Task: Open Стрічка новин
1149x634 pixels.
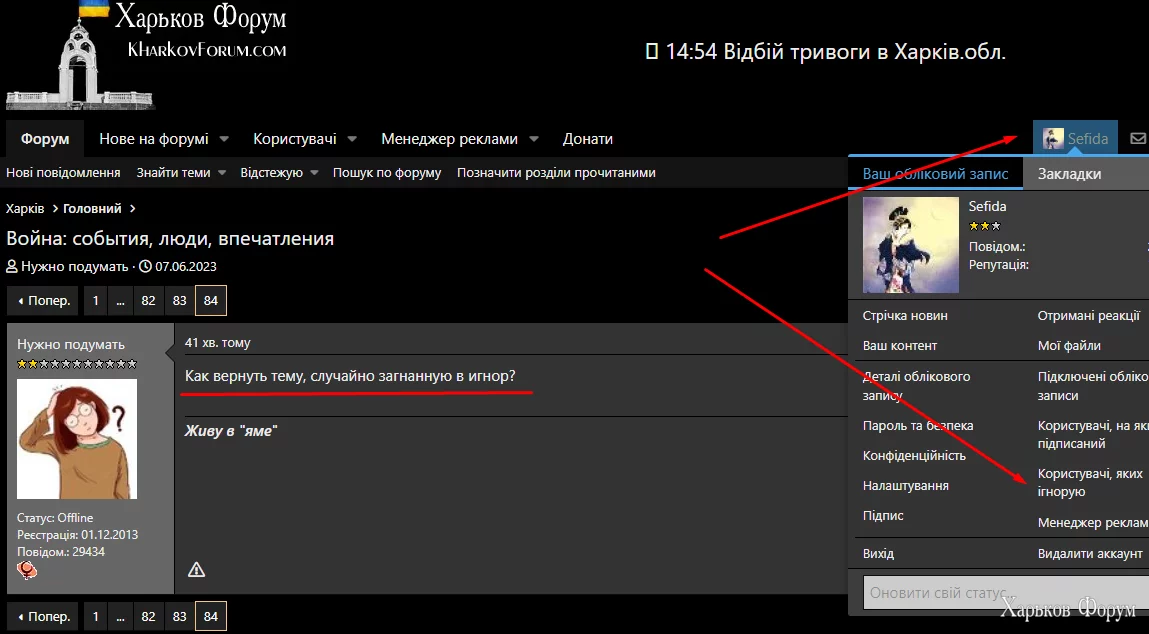Action: click(905, 316)
